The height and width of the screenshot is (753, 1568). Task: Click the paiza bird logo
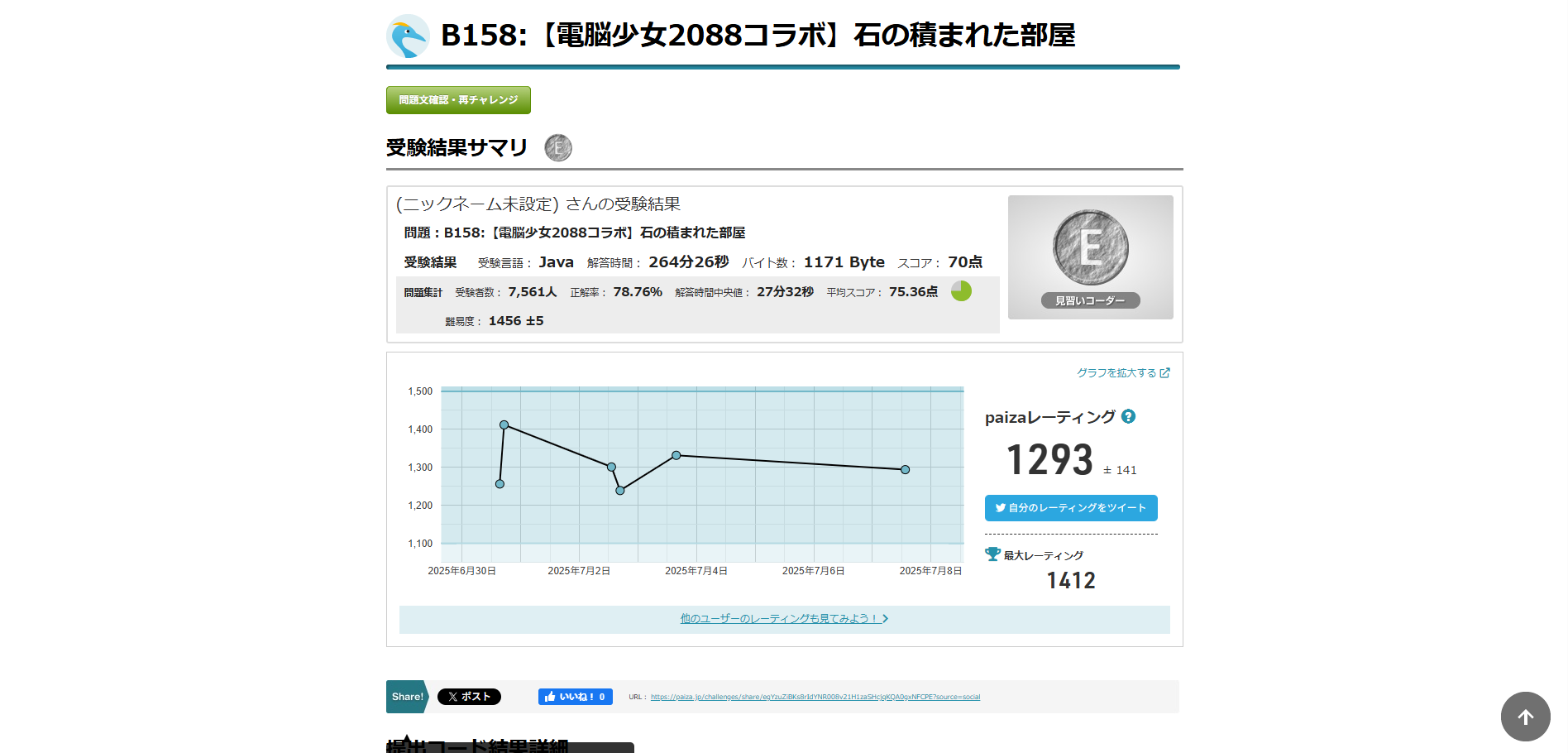(408, 36)
